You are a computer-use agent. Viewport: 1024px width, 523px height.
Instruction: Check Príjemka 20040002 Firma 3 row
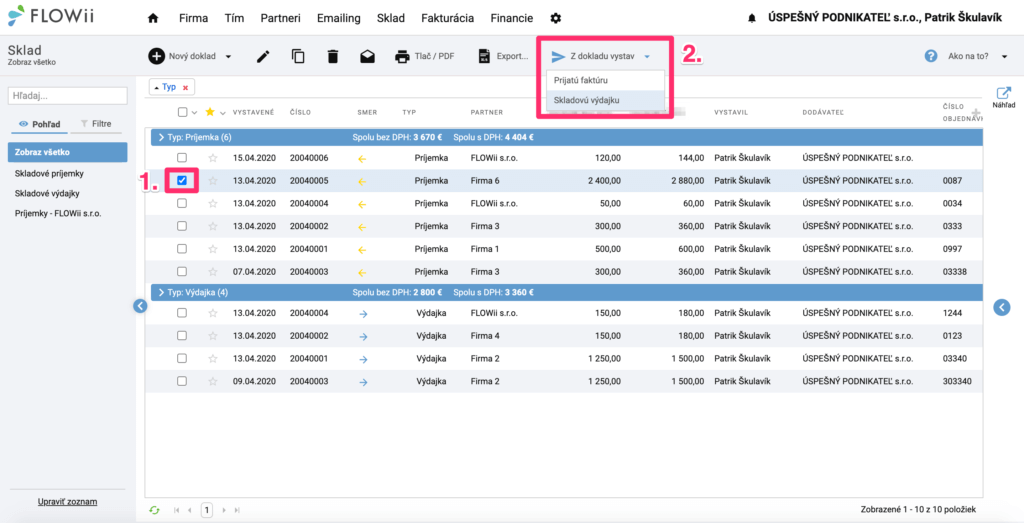[182, 226]
